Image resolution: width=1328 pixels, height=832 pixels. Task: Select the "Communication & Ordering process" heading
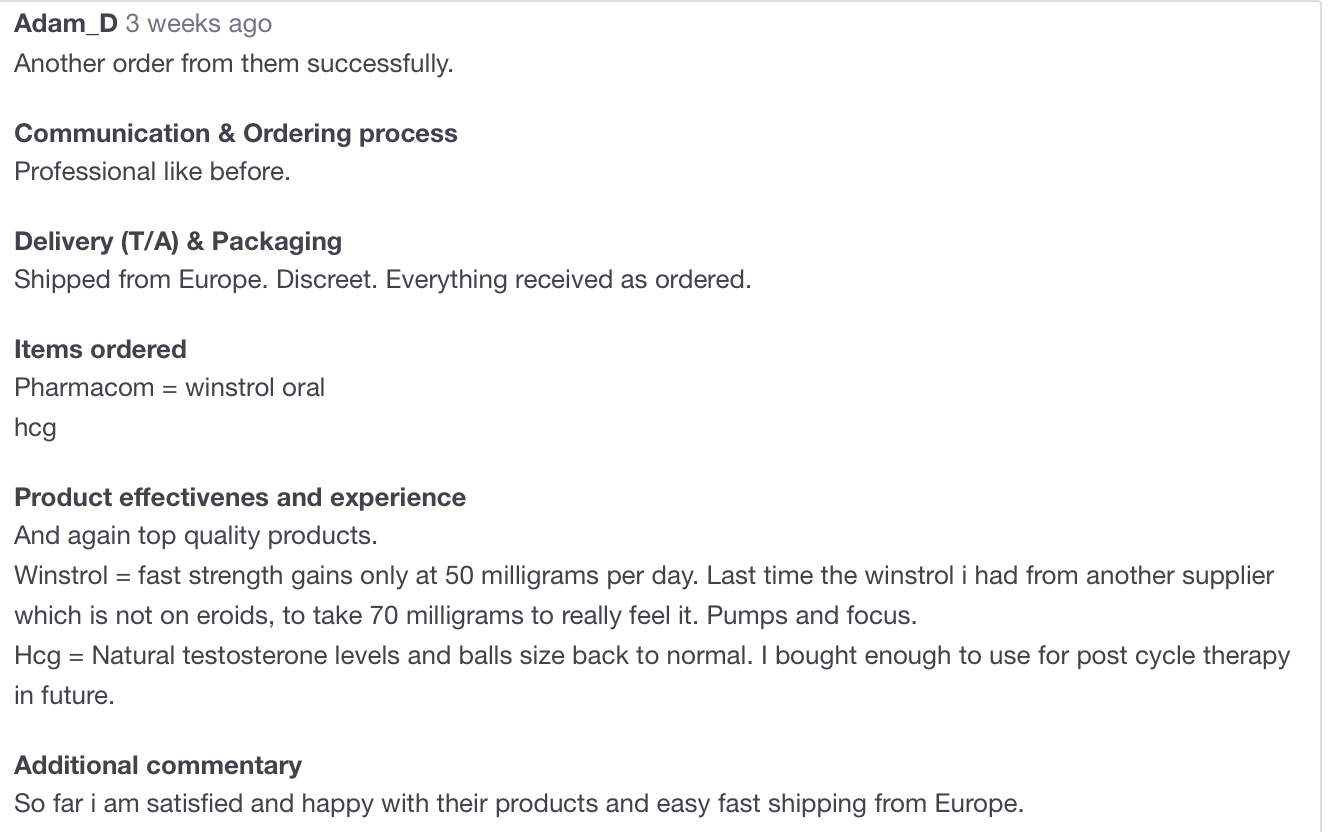(x=236, y=134)
